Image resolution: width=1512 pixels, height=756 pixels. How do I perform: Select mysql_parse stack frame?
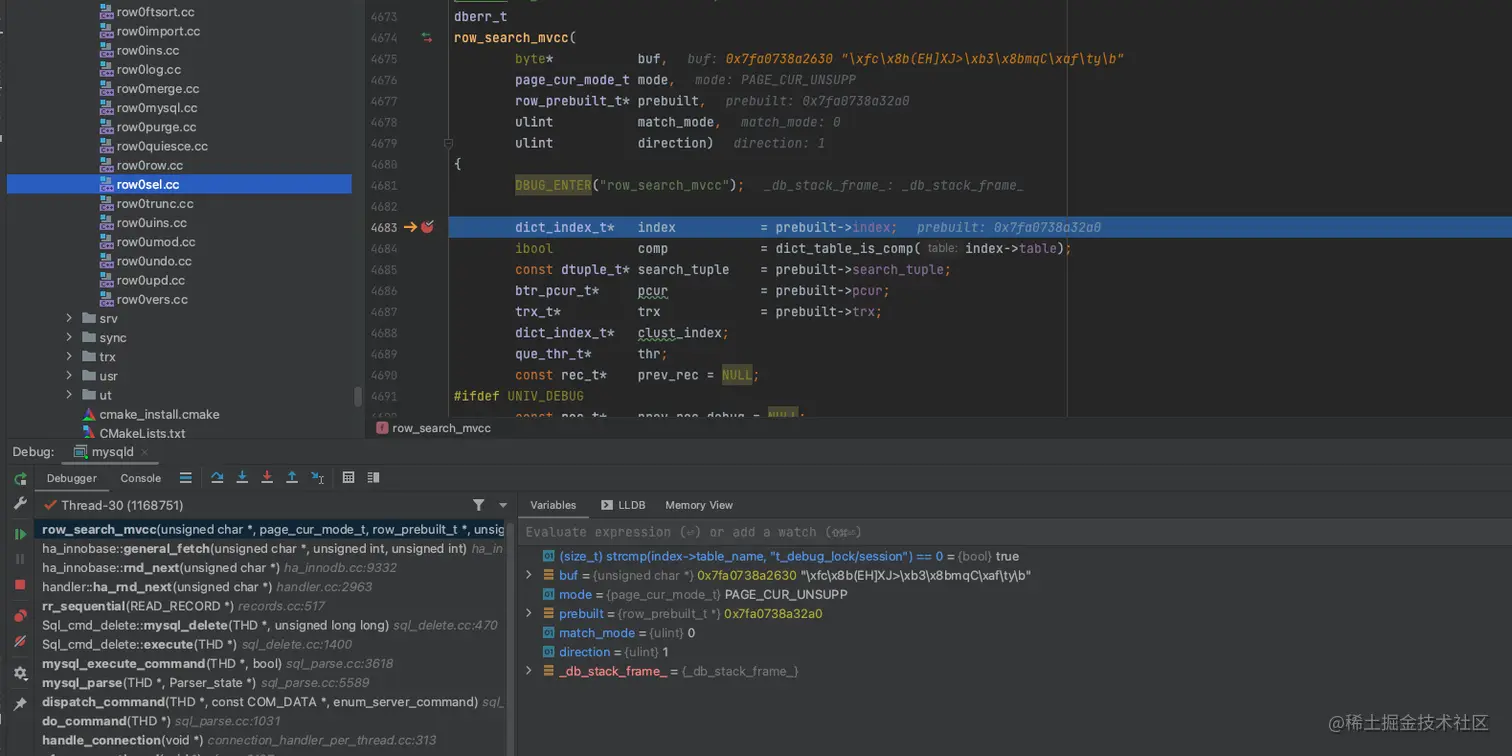(272, 682)
